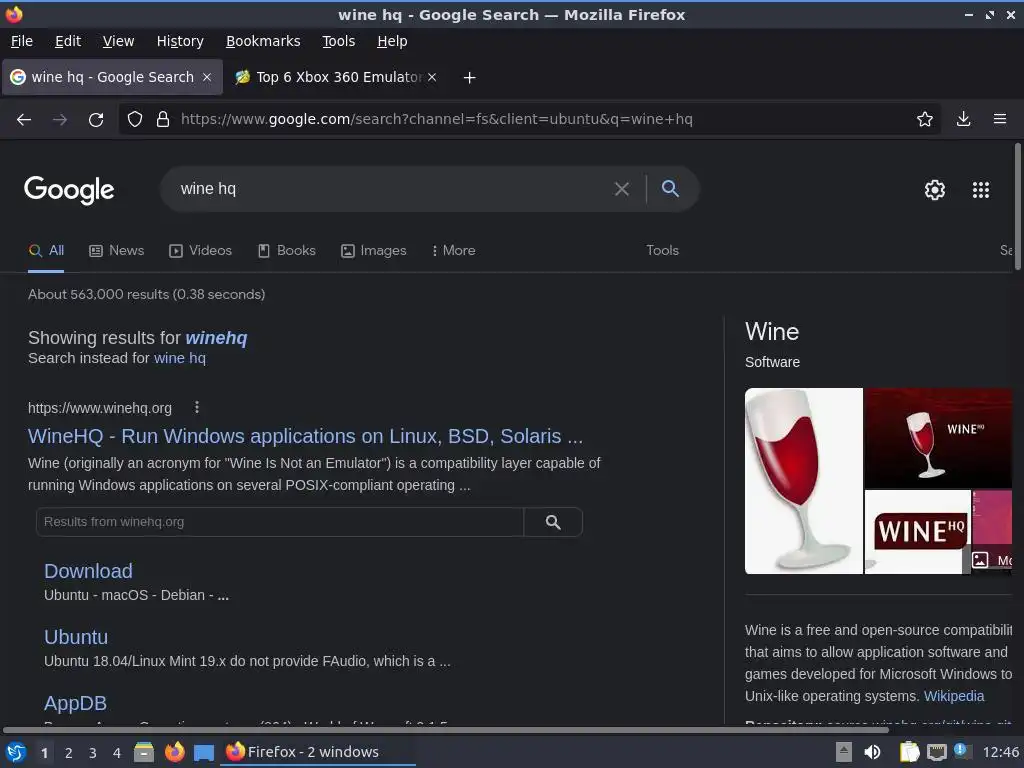
Task: Switch to virtual desktop 4
Action: [x=117, y=753]
